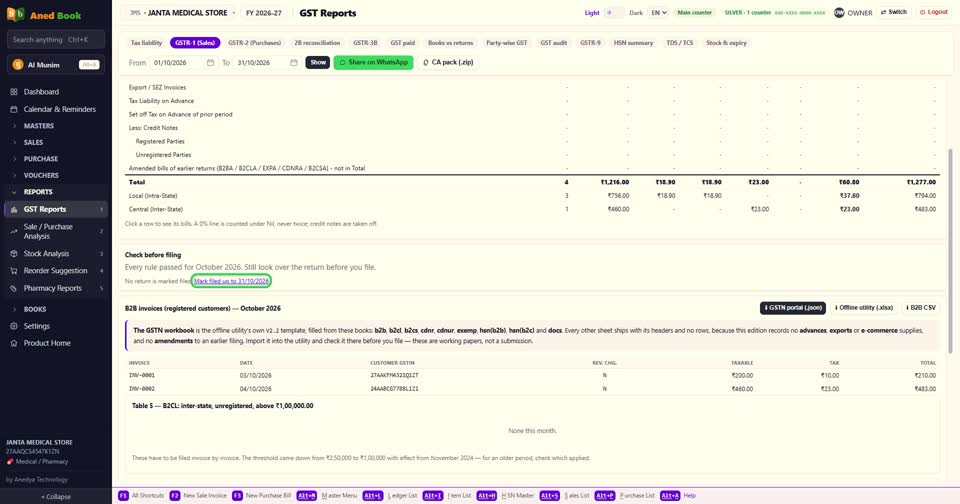The height and width of the screenshot is (504, 960).
Task: Click the Al Munim avatar icon
Action: pos(18,65)
